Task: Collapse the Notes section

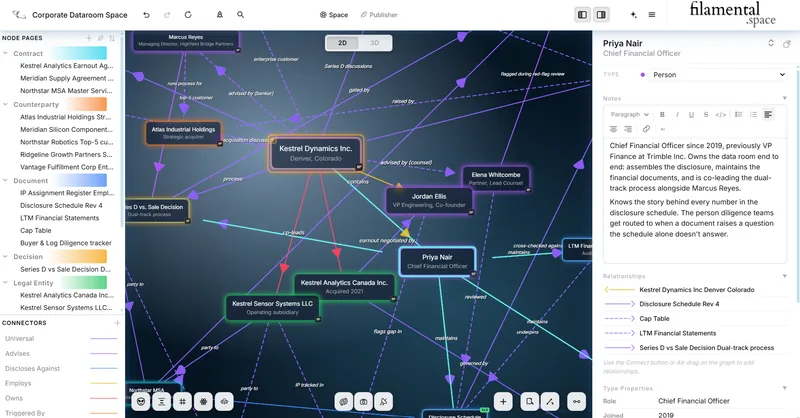Action: point(785,98)
